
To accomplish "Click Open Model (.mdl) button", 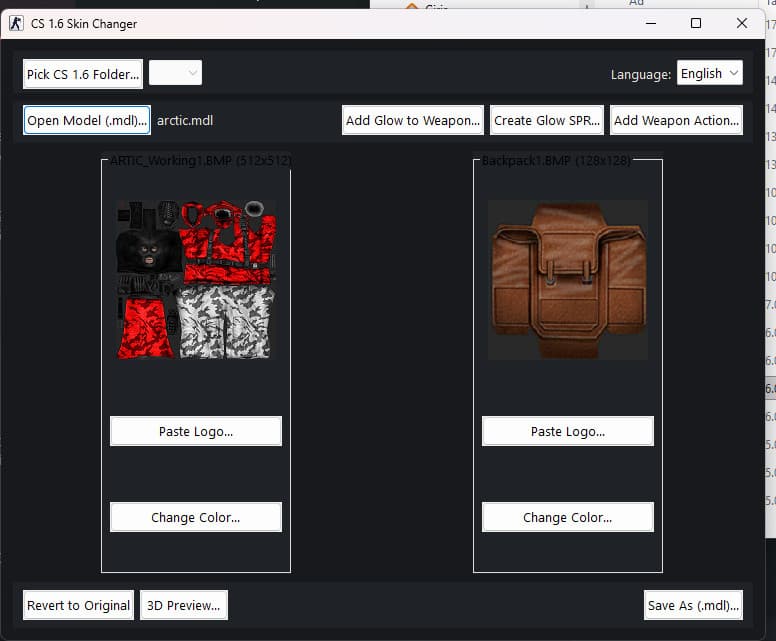I will (x=87, y=120).
